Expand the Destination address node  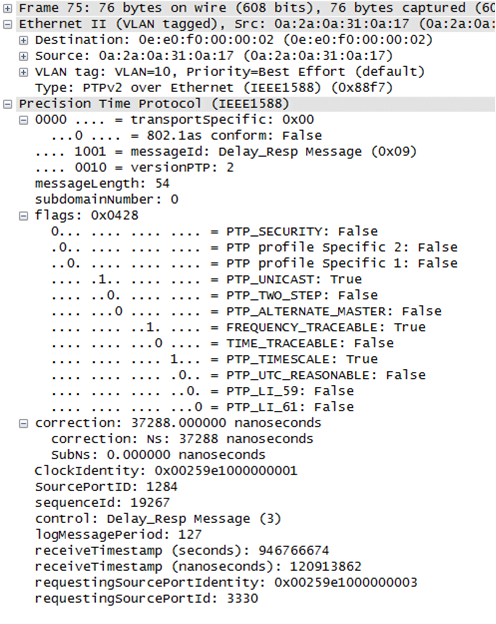click(23, 40)
